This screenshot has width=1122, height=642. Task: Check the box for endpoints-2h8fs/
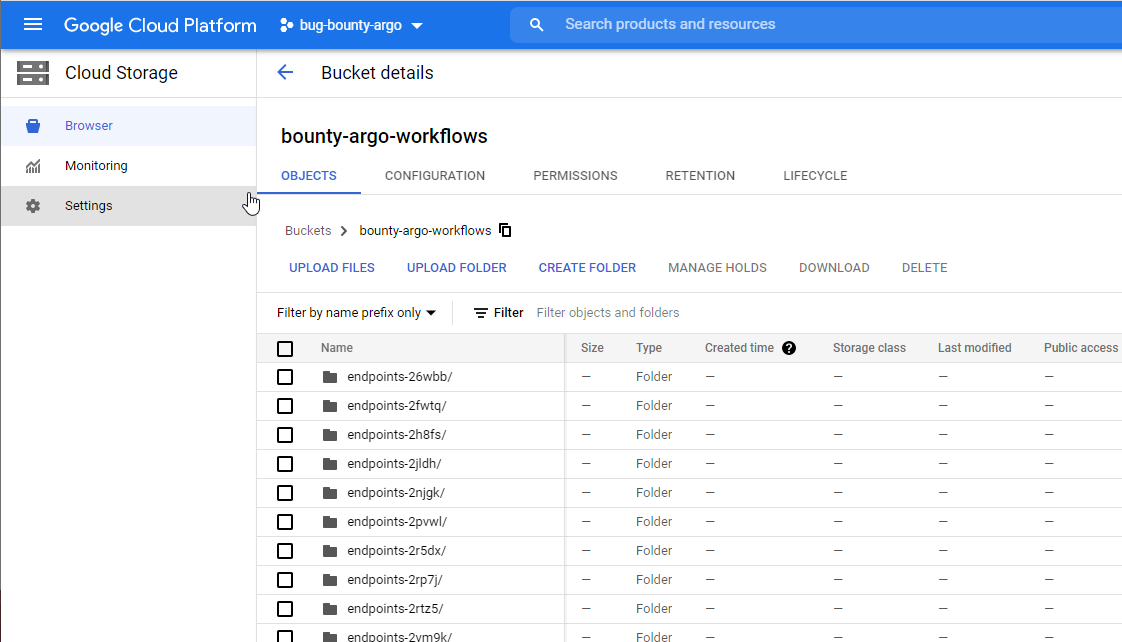[x=285, y=435]
